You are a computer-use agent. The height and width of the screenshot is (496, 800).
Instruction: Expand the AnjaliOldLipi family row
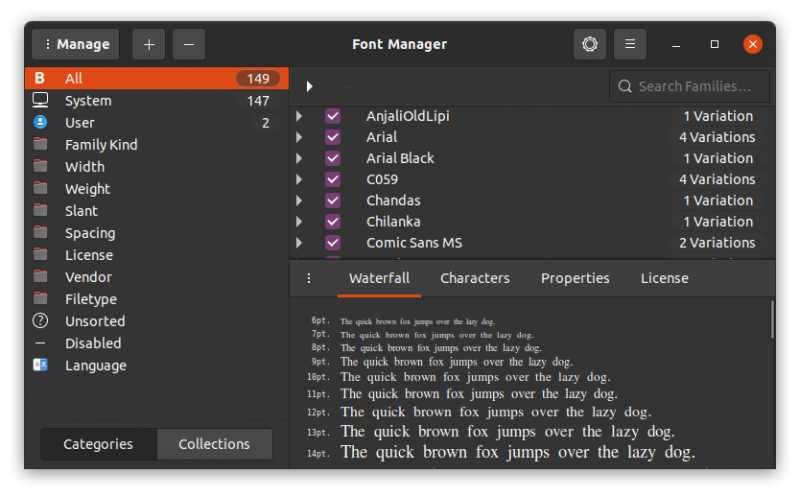(x=299, y=116)
